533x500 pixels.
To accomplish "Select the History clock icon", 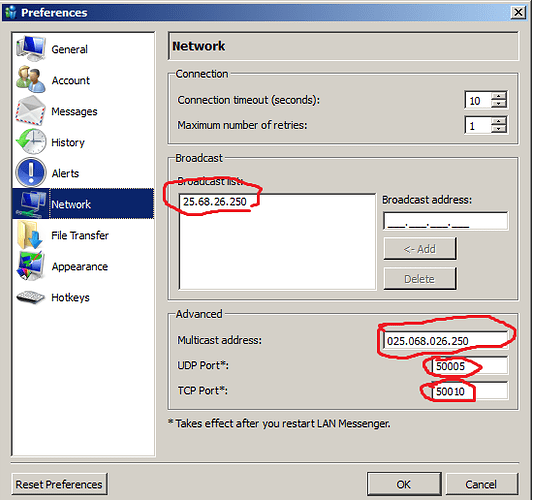I will (x=31, y=142).
